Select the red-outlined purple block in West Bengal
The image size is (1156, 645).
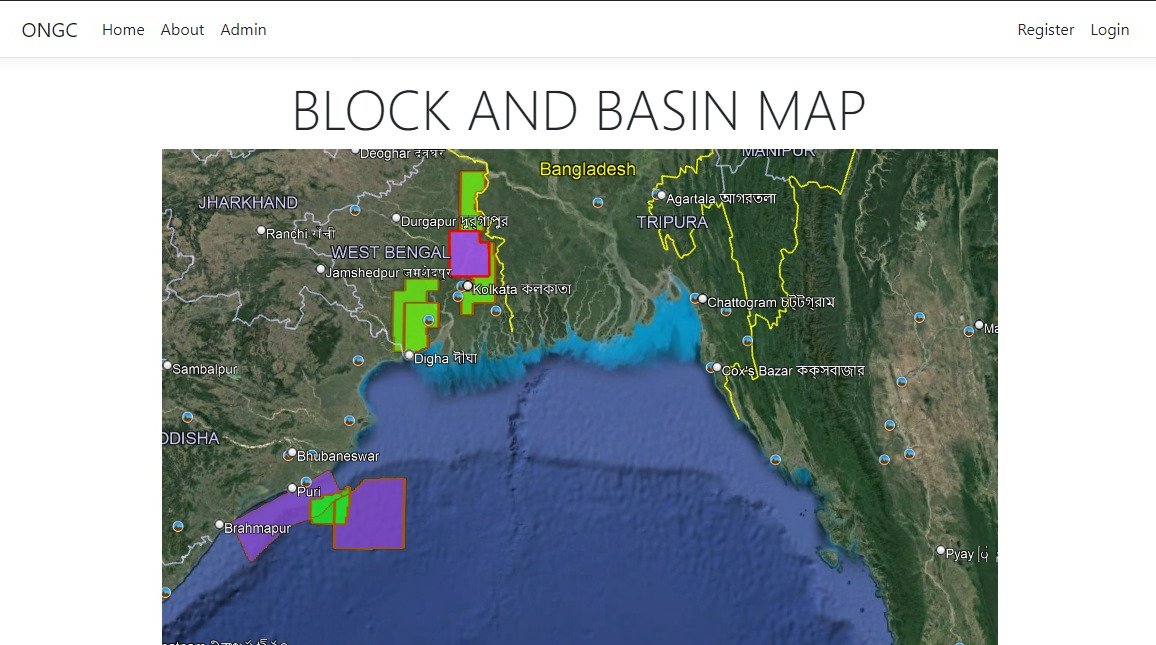[x=467, y=253]
